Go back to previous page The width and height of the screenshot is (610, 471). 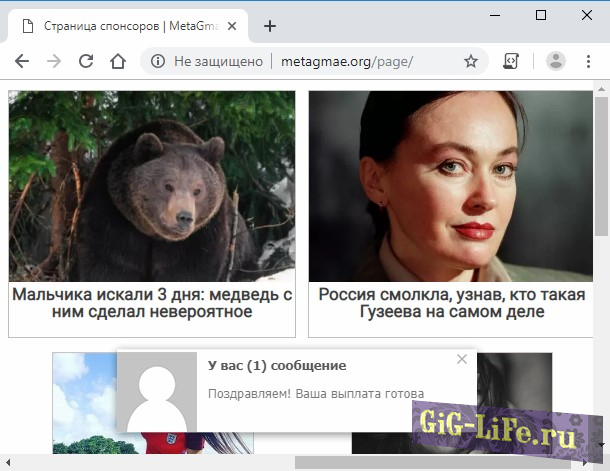coord(22,61)
